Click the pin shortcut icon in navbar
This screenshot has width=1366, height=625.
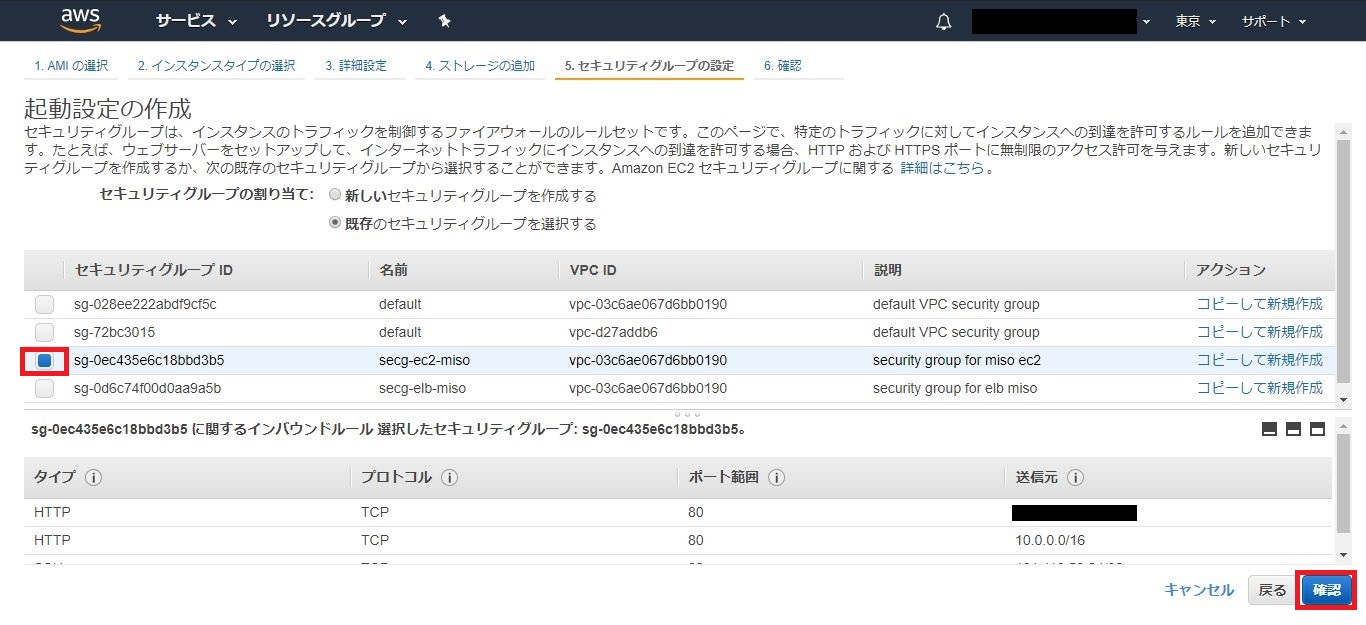tap(444, 21)
